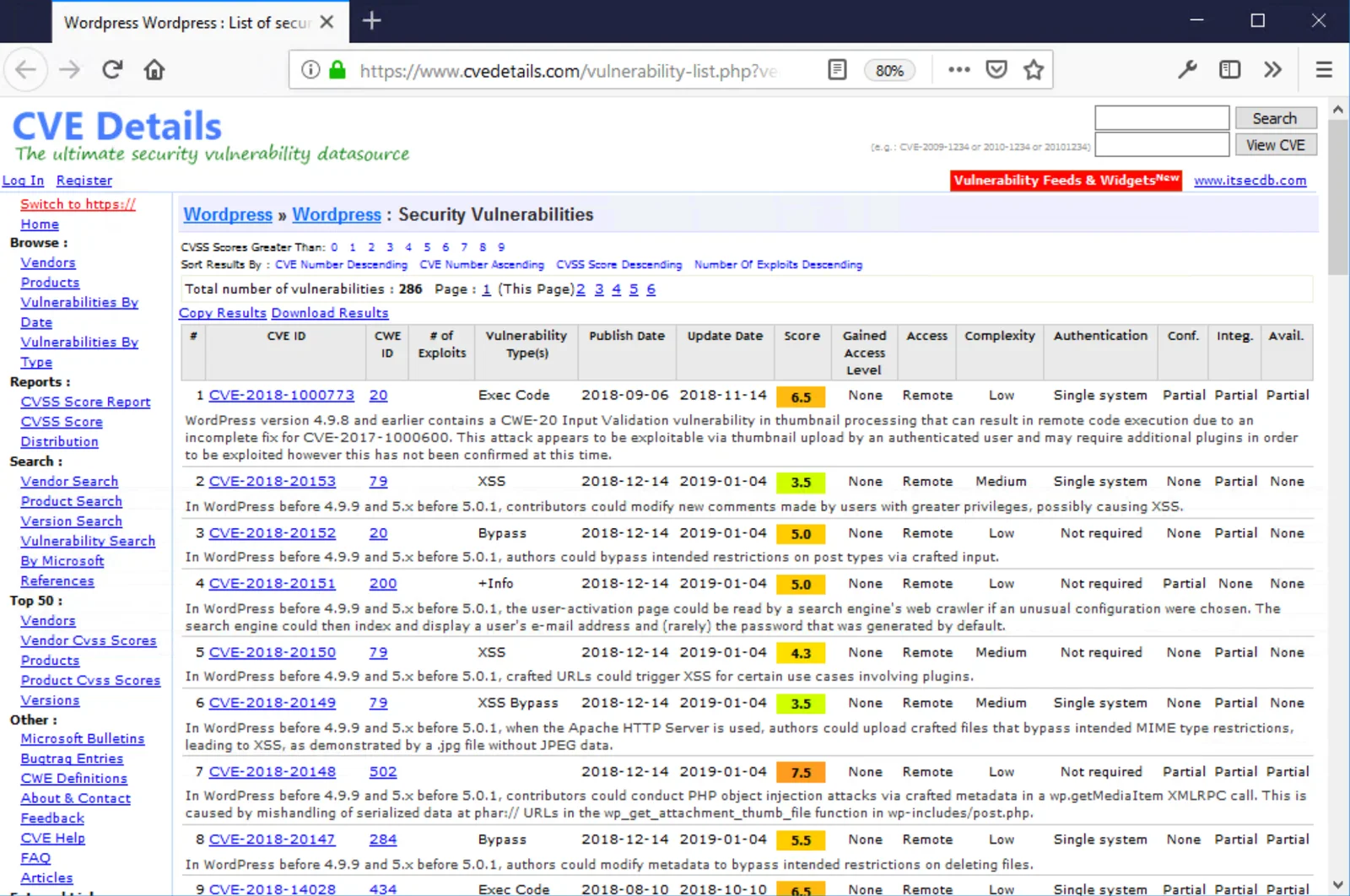The width and height of the screenshot is (1350, 896).
Task: Click the 7.5 score cell
Action: coord(801,773)
